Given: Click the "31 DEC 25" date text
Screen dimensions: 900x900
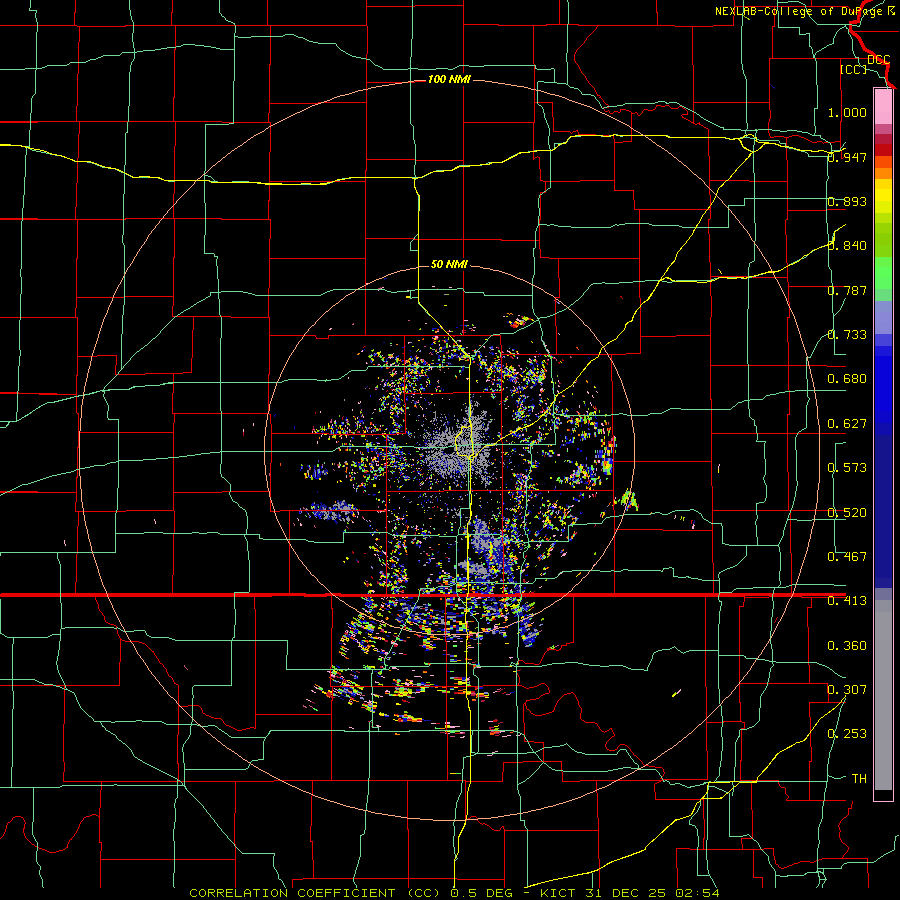Looking at the screenshot, I should 626,893.
